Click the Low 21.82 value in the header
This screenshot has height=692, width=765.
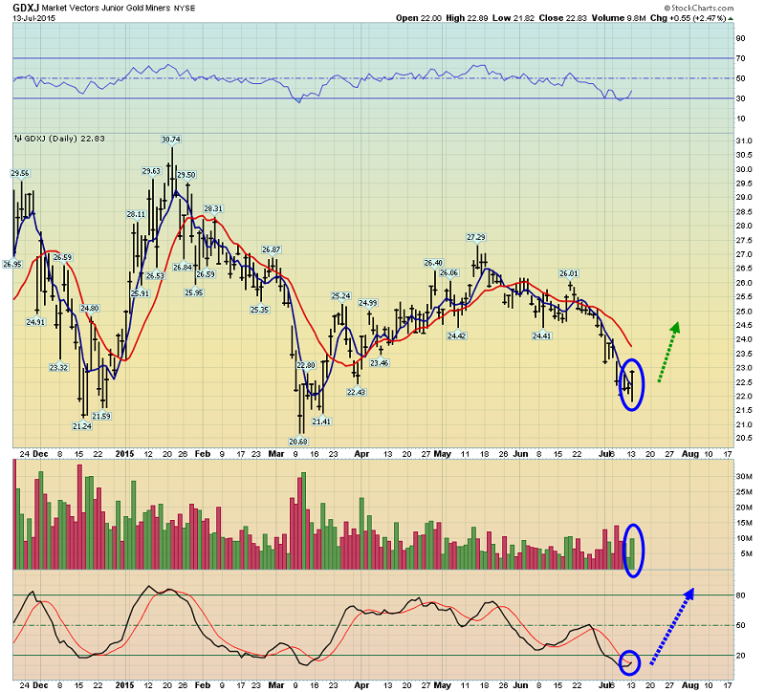point(513,18)
